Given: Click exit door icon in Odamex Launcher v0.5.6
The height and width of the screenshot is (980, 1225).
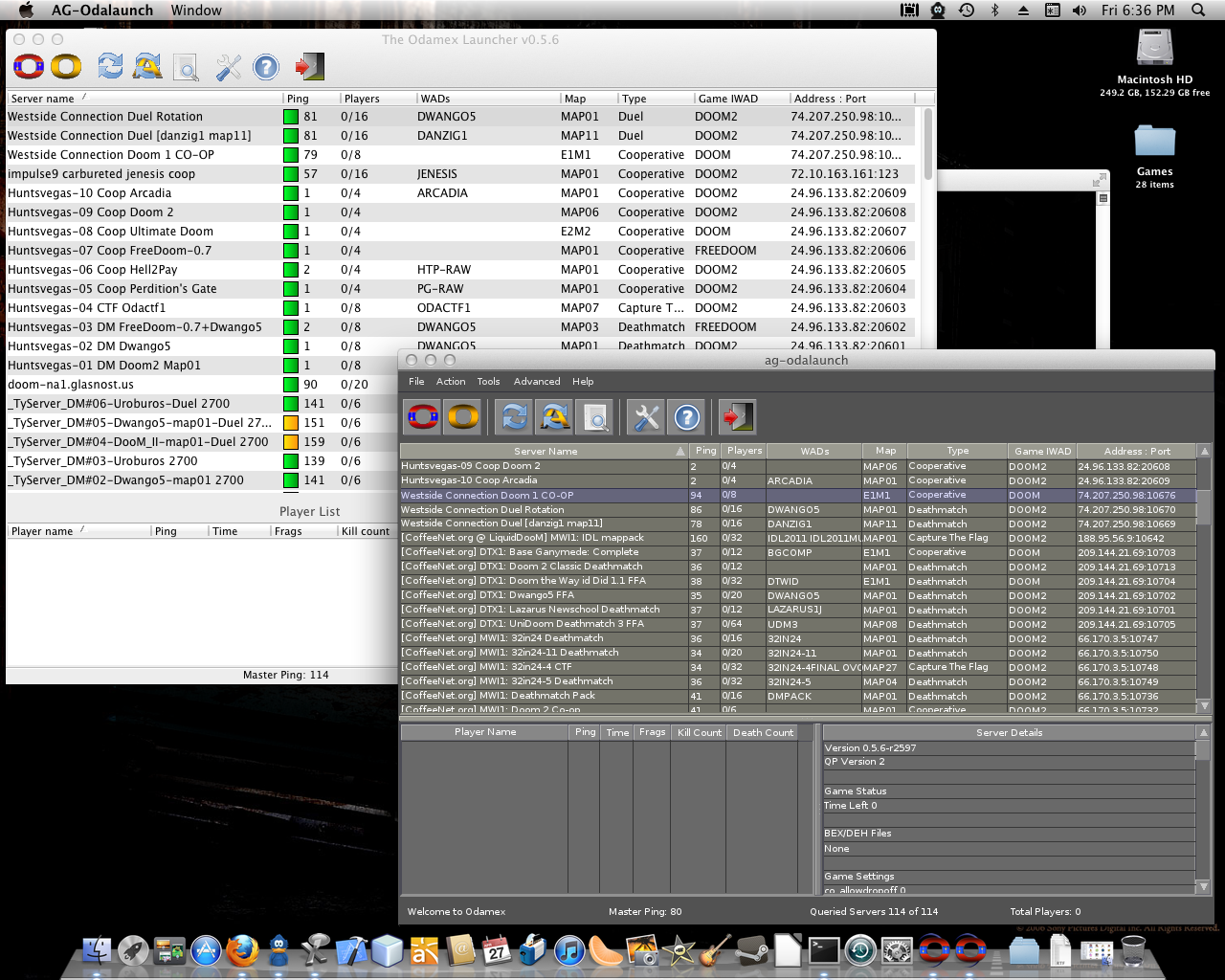Looking at the screenshot, I should pyautogui.click(x=309, y=67).
